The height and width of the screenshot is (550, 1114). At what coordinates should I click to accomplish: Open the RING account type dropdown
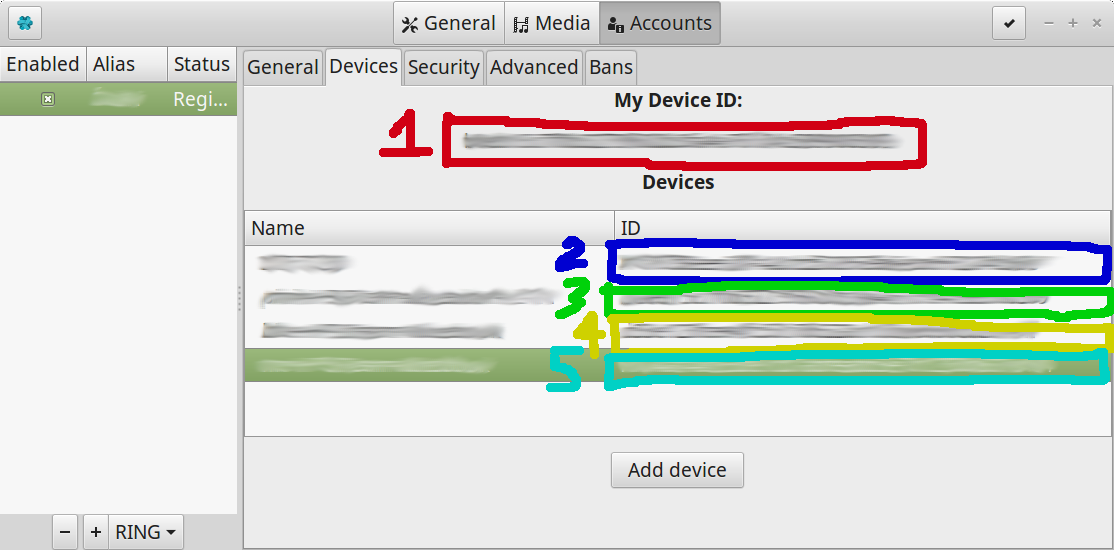point(146,532)
